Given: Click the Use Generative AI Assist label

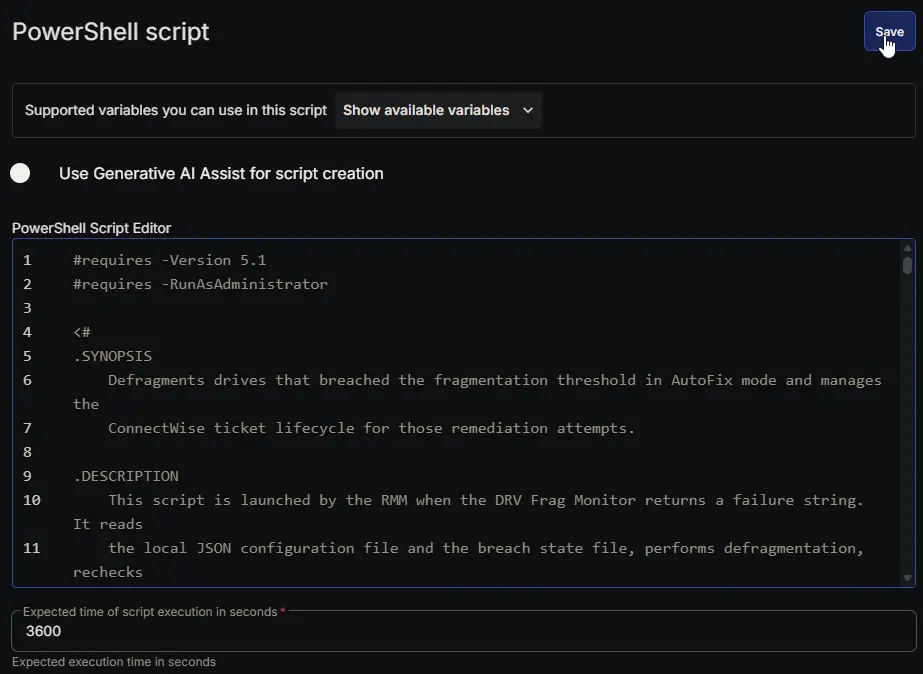Looking at the screenshot, I should (221, 174).
